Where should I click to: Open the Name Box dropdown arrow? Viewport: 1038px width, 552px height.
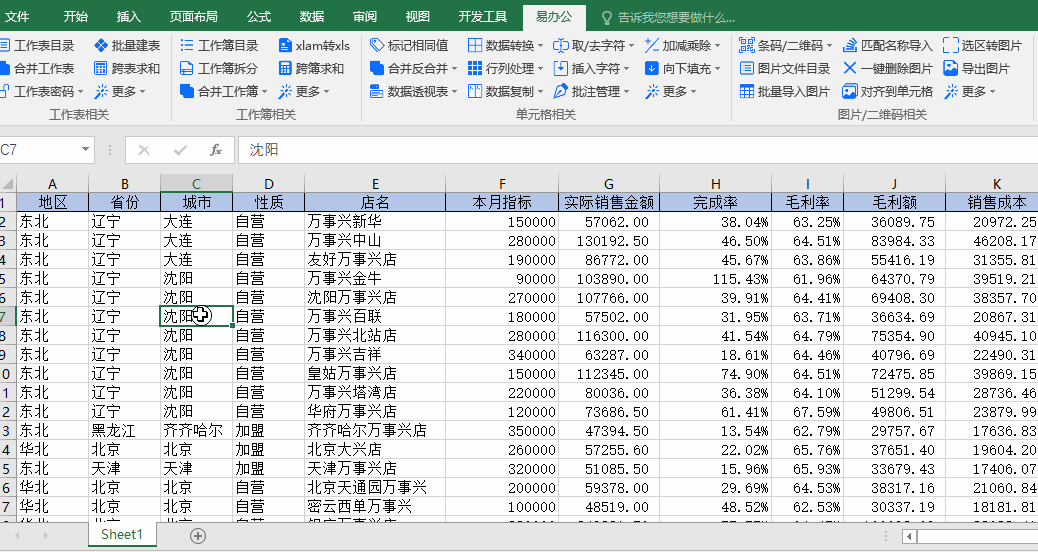tap(85, 150)
